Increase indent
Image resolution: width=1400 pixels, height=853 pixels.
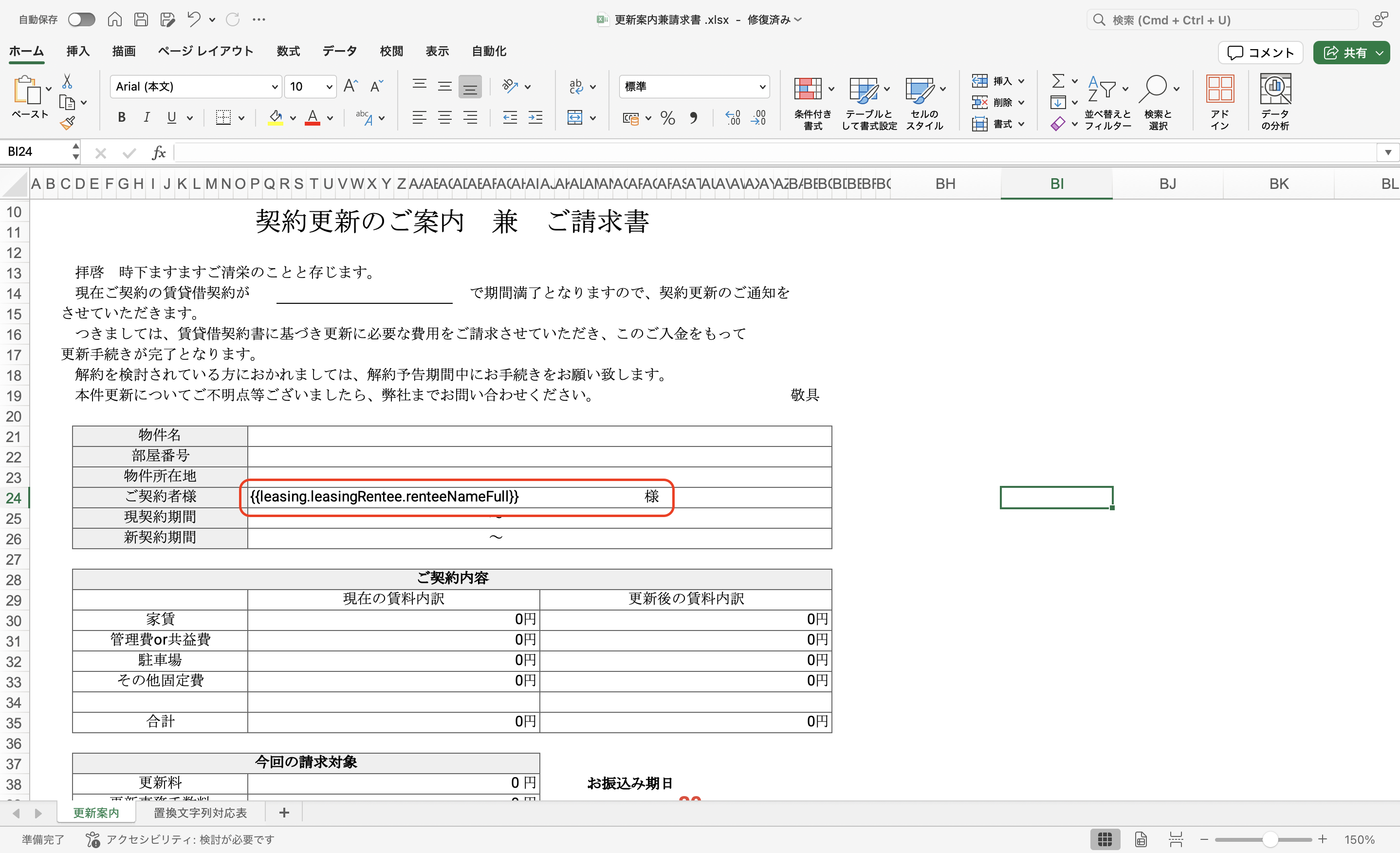pos(535,118)
